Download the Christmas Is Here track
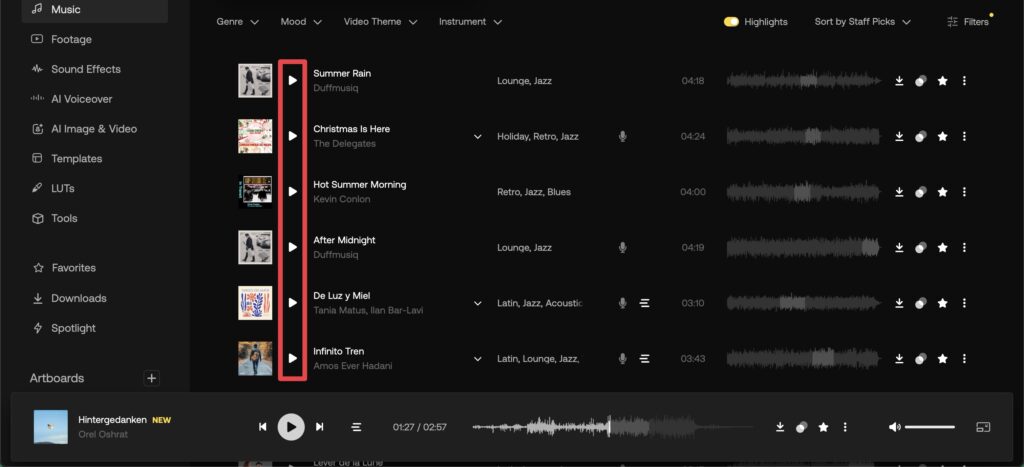Viewport: 1024px width, 467px height. pyautogui.click(x=899, y=136)
